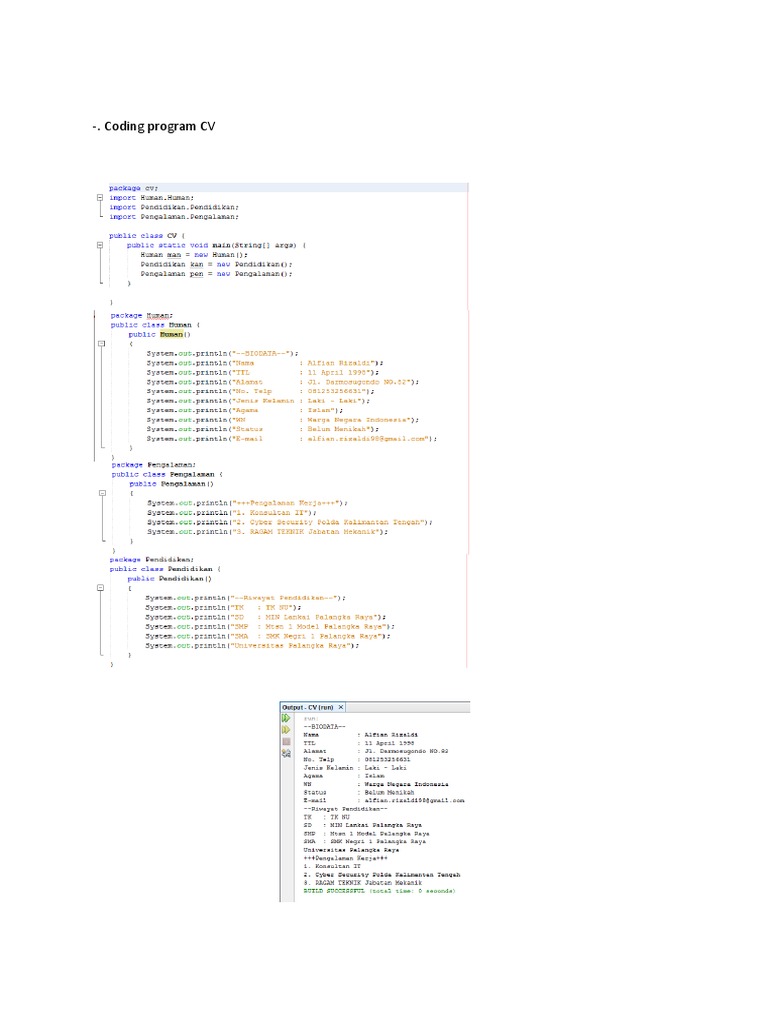Click the 'package Pendidikan;' line

(152, 560)
